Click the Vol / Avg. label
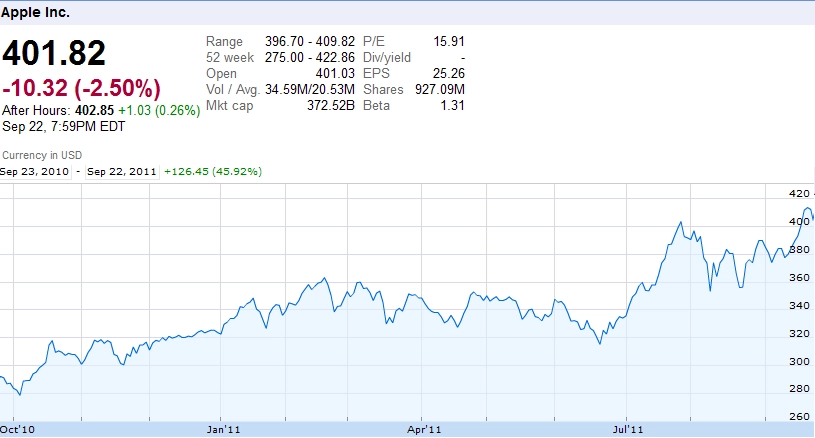This screenshot has width=815, height=438. coord(233,89)
